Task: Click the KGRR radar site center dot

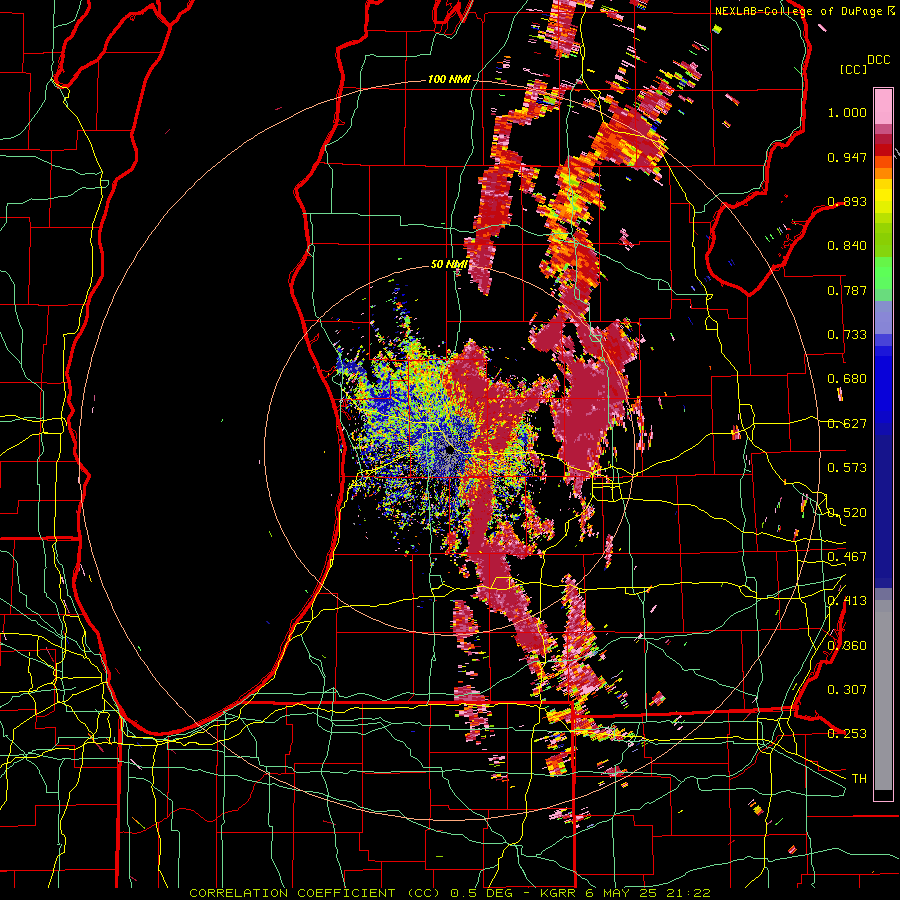Action: [x=449, y=451]
